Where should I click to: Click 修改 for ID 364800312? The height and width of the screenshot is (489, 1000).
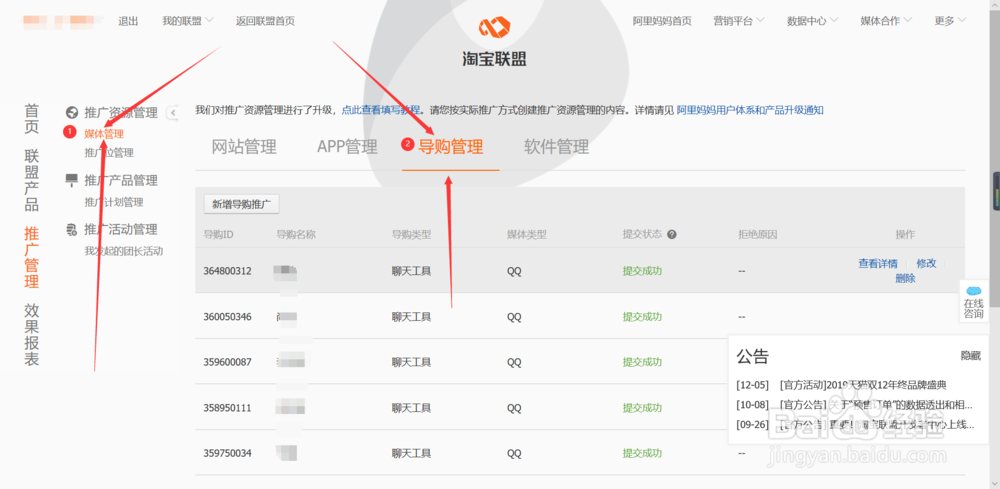(927, 263)
